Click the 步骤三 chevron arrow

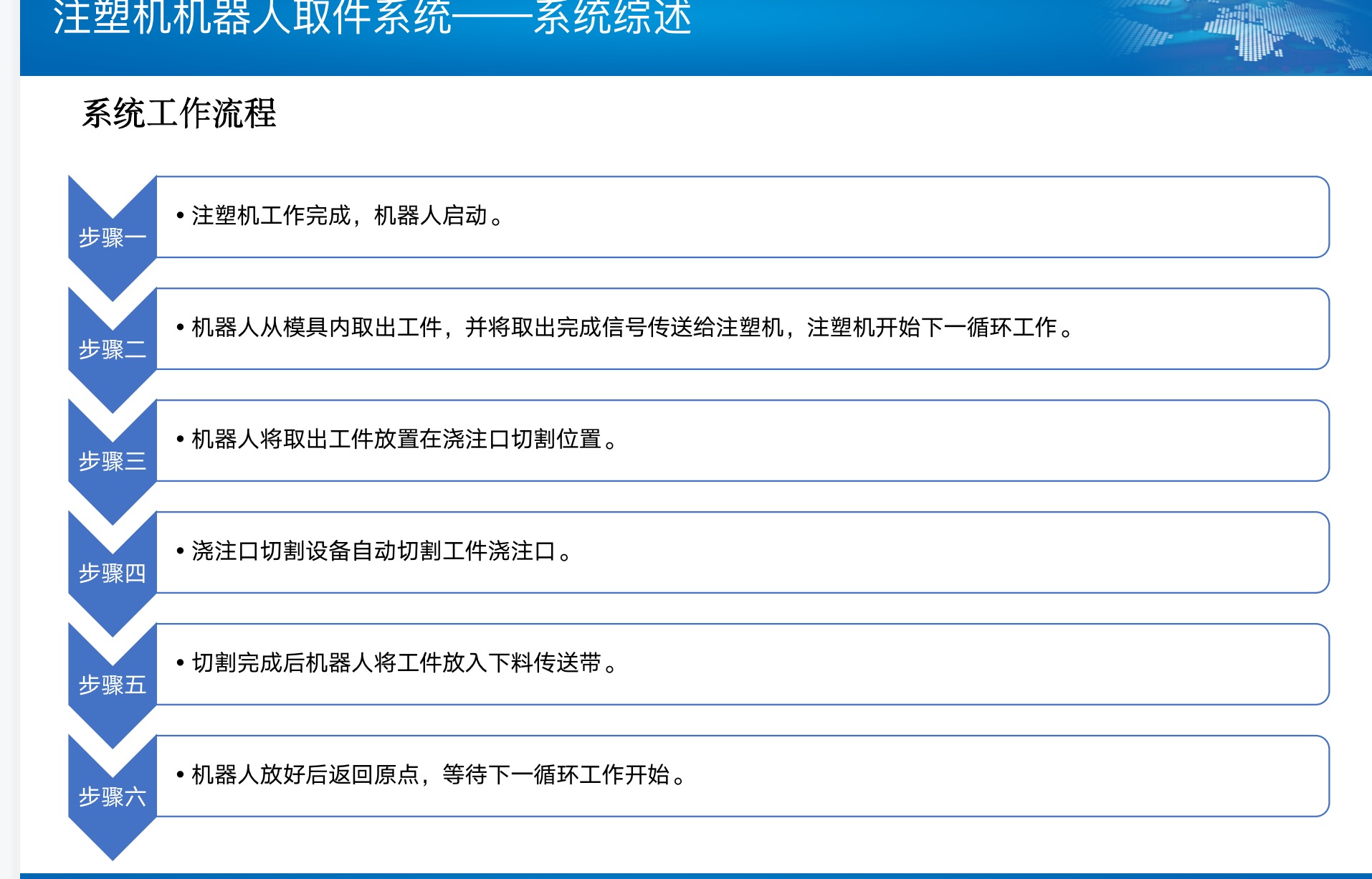(112, 462)
